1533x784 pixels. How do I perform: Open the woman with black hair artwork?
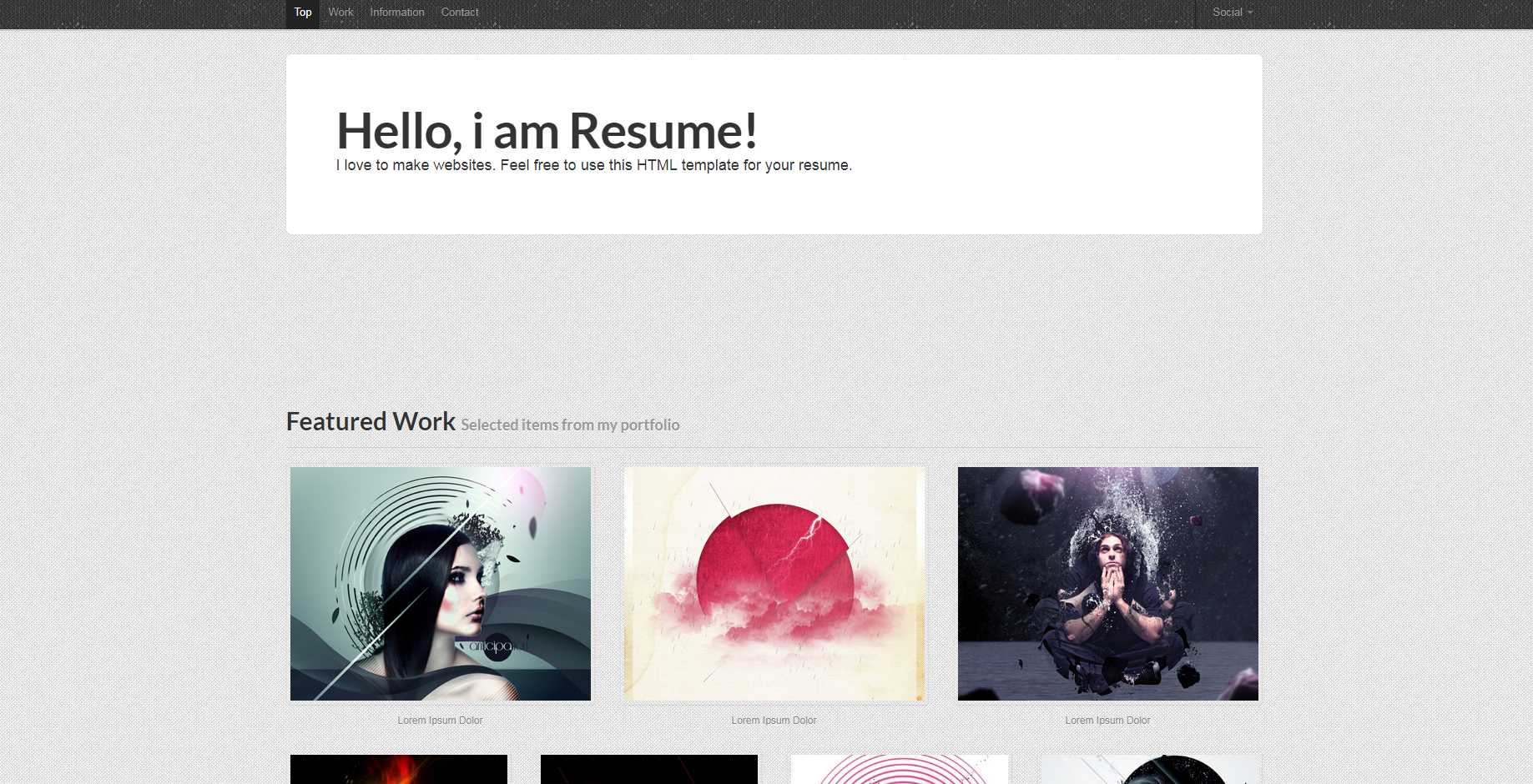pos(441,584)
